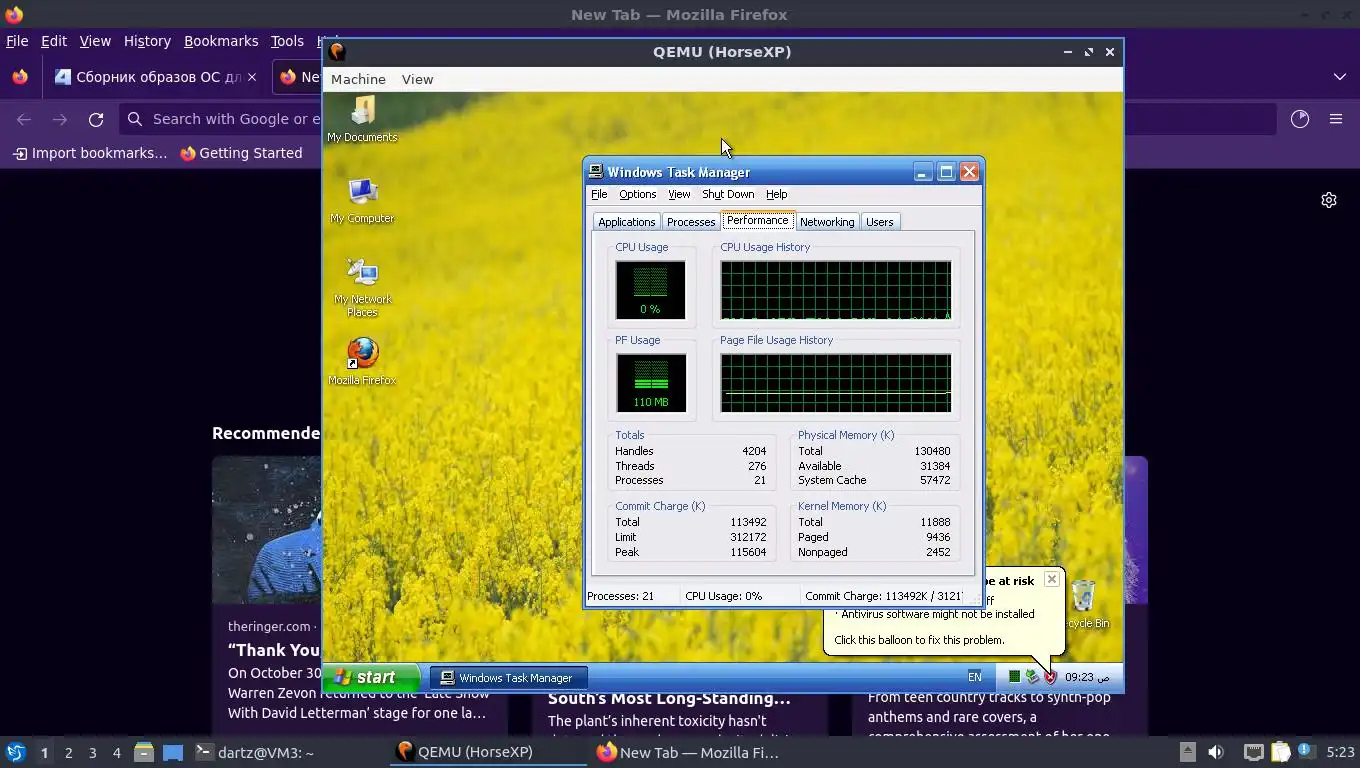Switch to the Applications tab
The image size is (1360, 768).
click(626, 222)
